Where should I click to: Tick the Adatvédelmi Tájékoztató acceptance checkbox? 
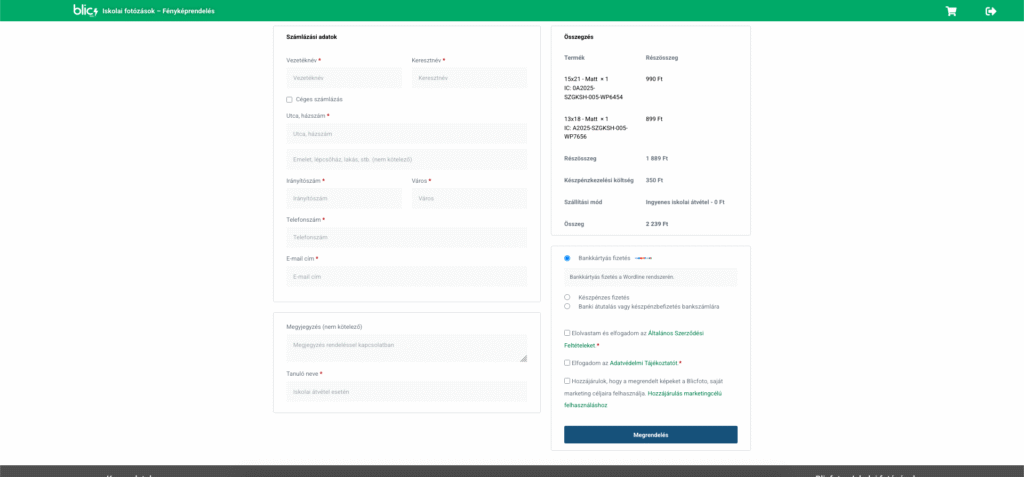tap(567, 363)
